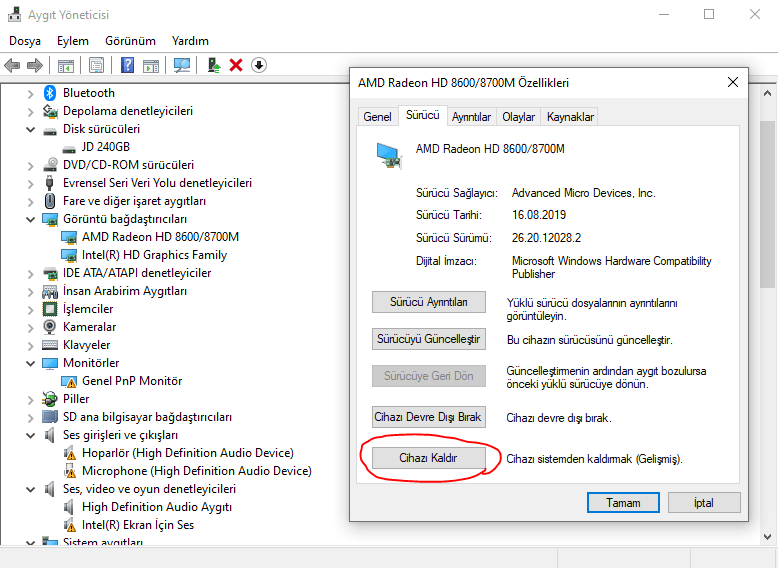
Task: Select Intel(R) HD Graphics Family device
Action: (x=154, y=255)
